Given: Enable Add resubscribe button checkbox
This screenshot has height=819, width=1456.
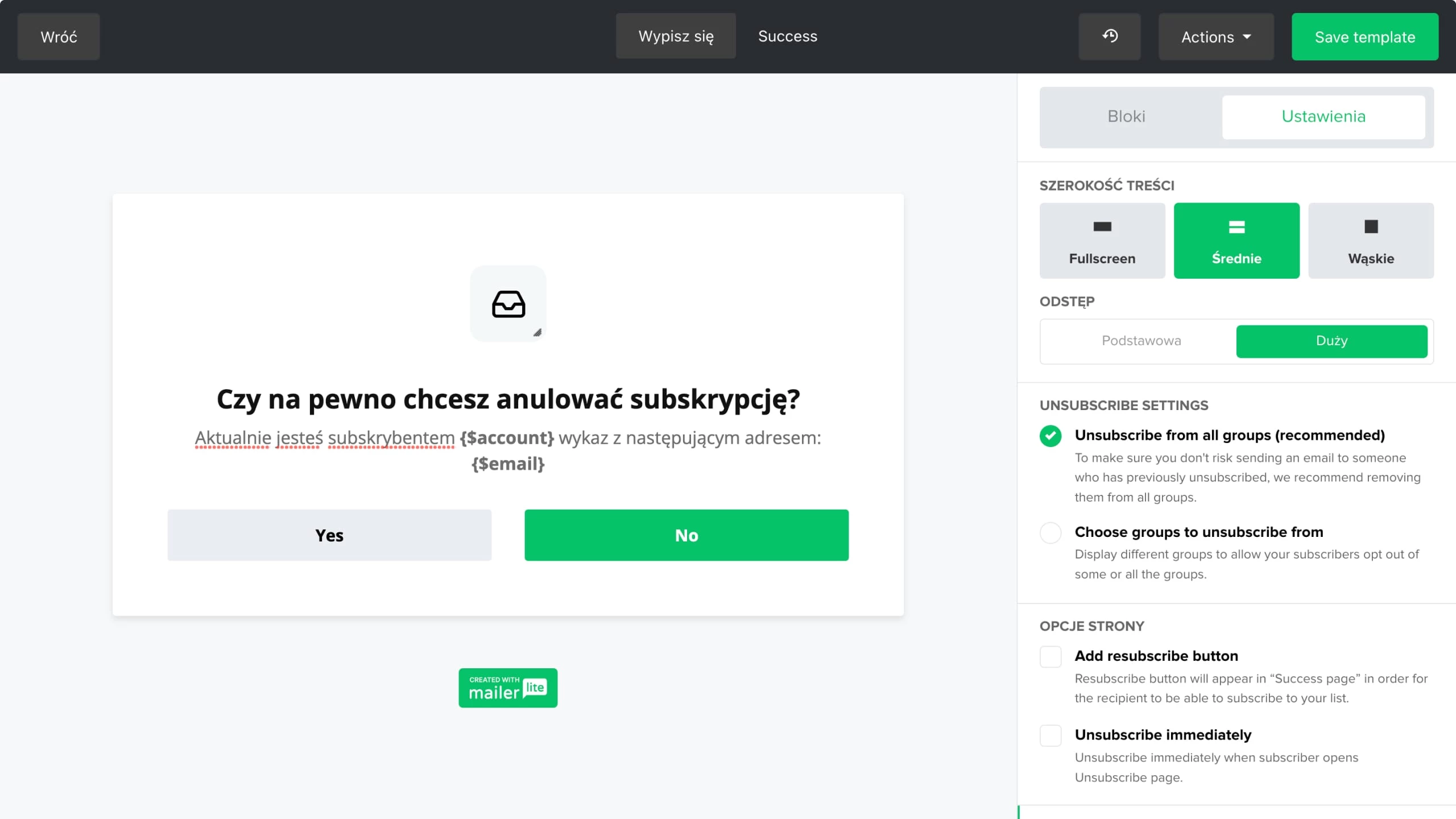Looking at the screenshot, I should [x=1050, y=656].
